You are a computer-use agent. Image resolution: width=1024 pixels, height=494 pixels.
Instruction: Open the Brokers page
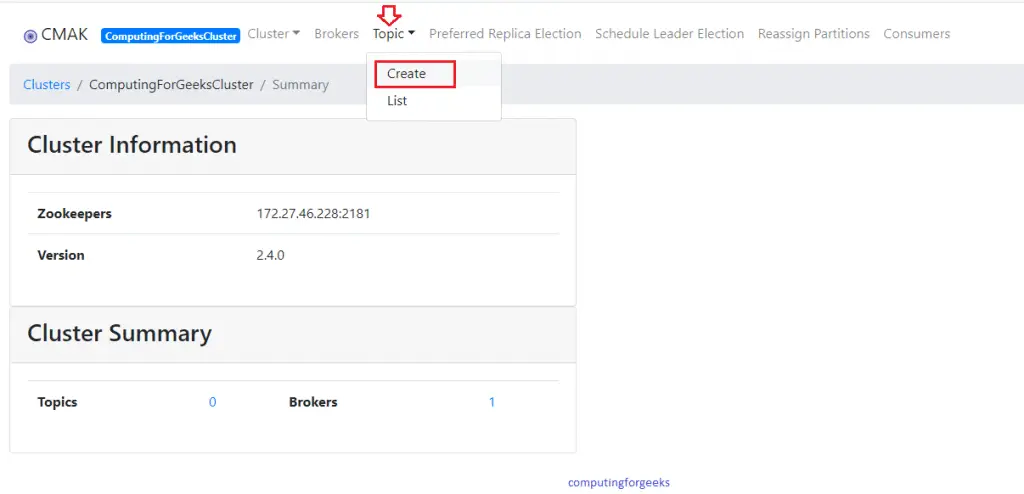tap(336, 33)
